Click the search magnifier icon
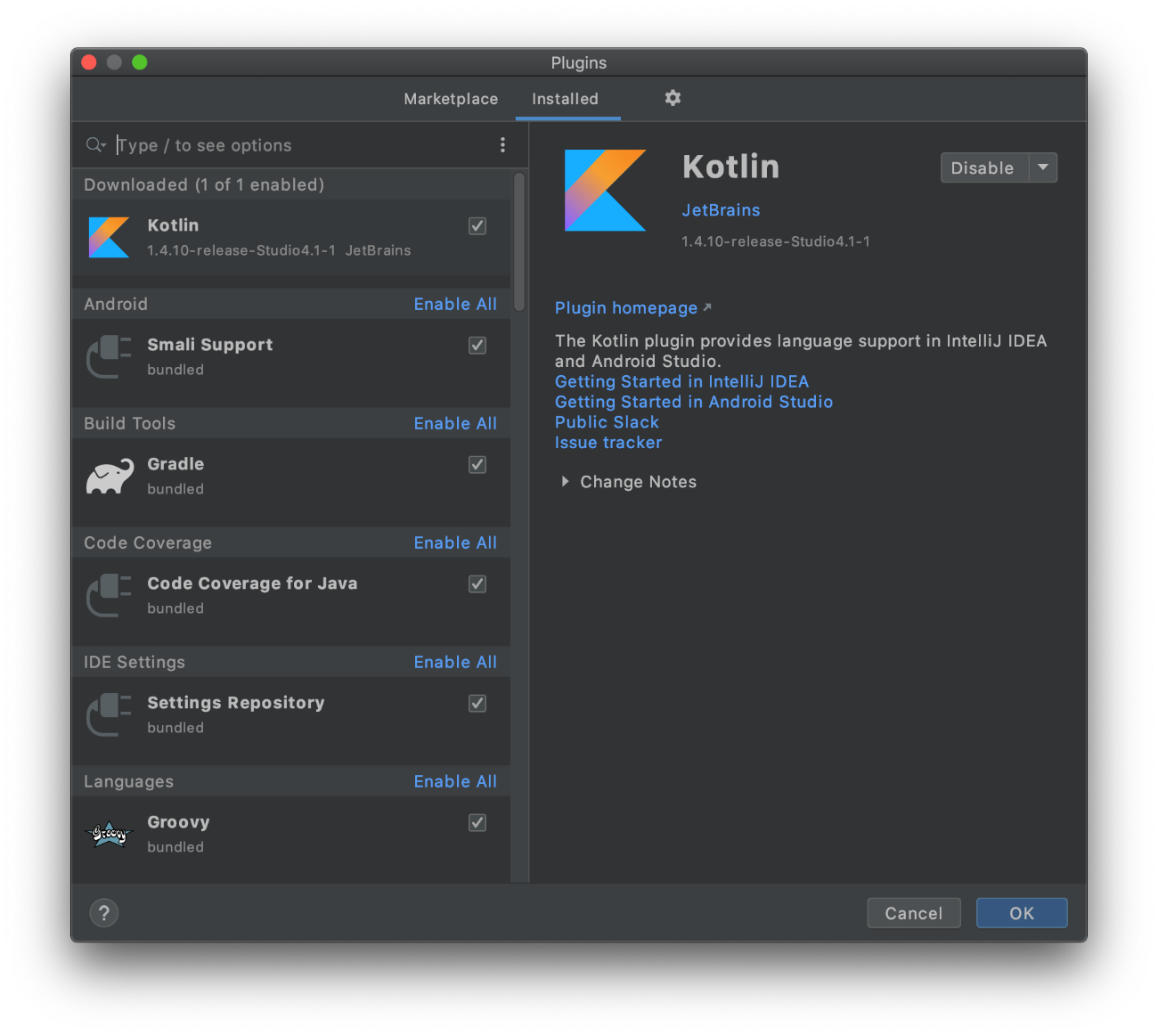Viewport: 1158px width, 1036px height. pyautogui.click(x=95, y=145)
